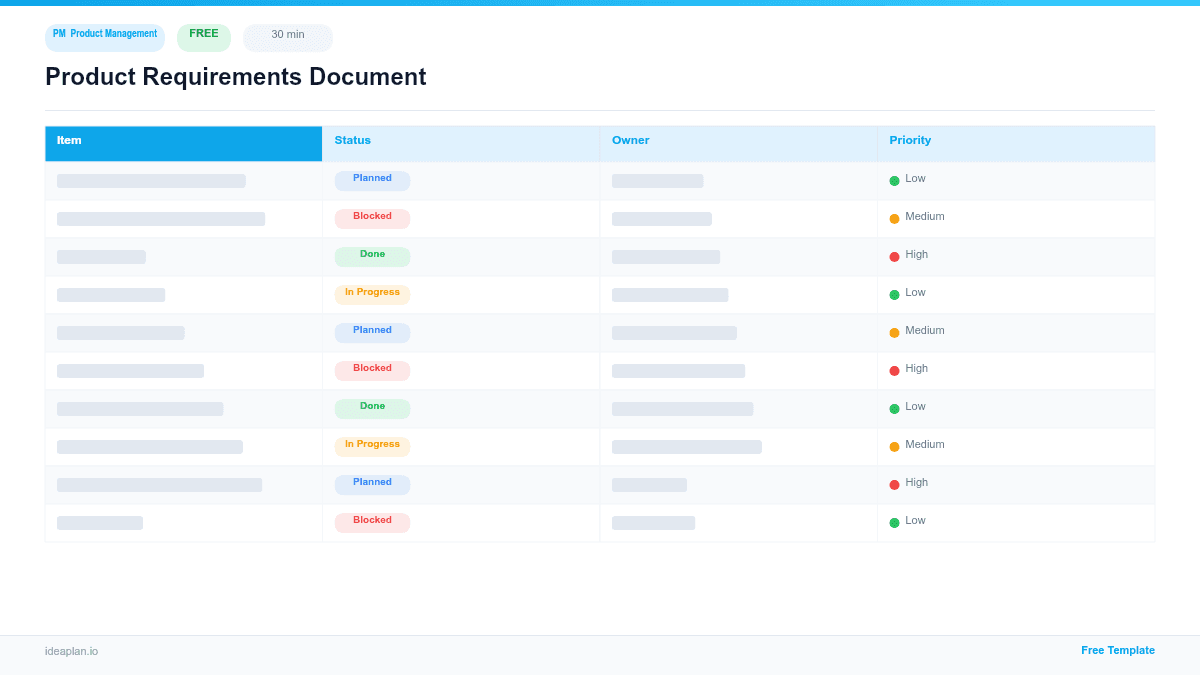Click the red dot beside High in sixth row

pyautogui.click(x=895, y=369)
